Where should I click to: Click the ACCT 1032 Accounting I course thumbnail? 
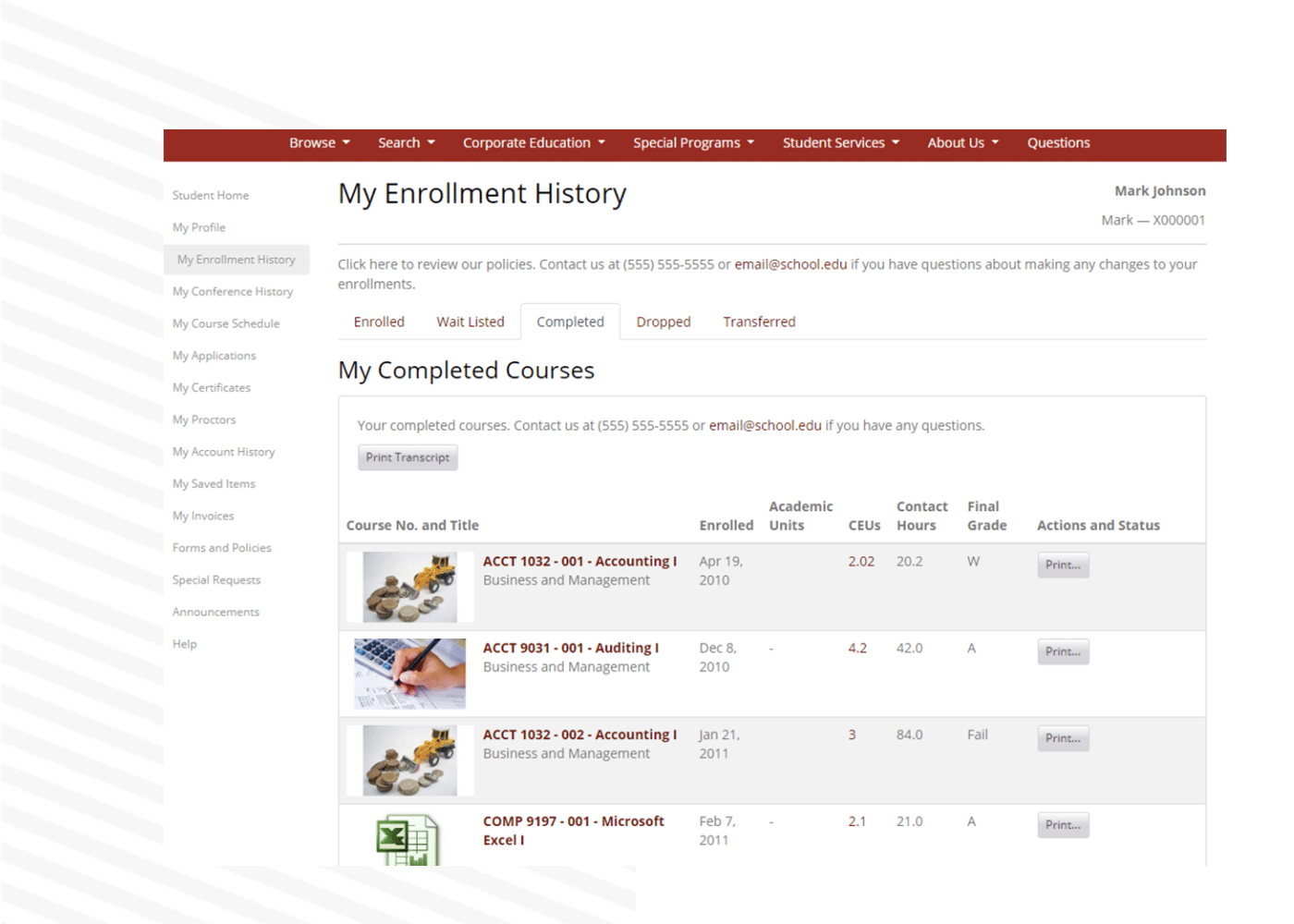tap(409, 586)
